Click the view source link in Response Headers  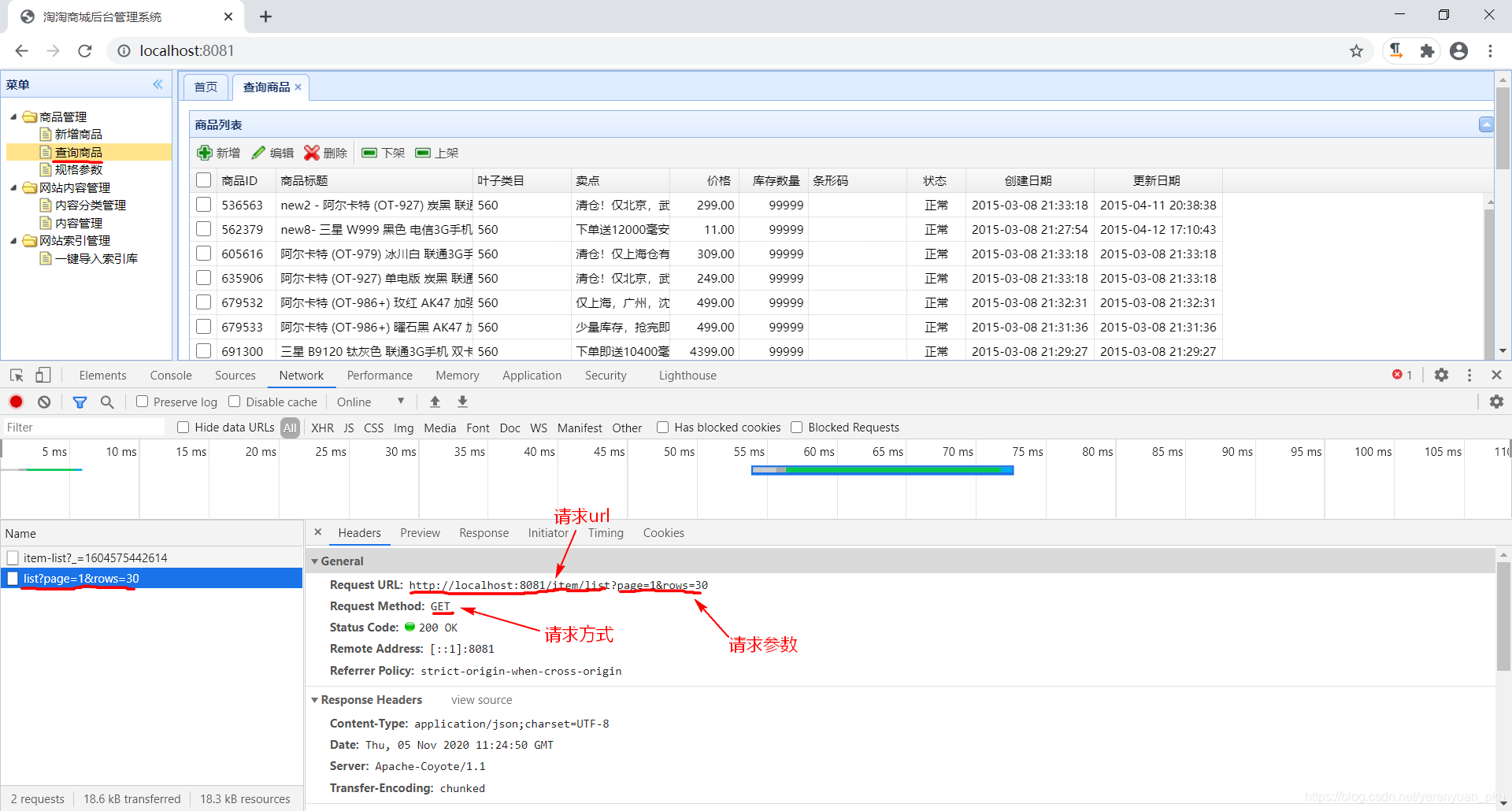click(x=481, y=699)
